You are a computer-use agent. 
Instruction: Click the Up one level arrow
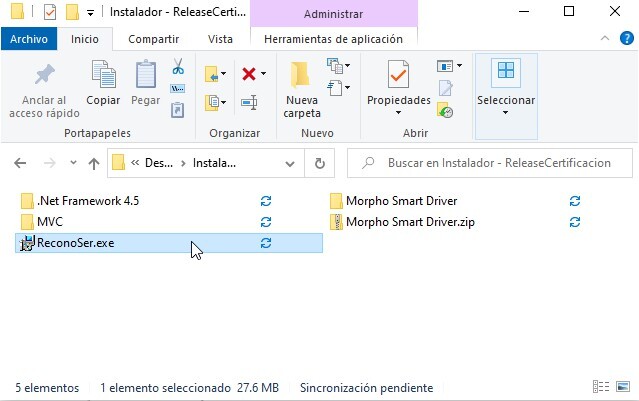coord(94,163)
